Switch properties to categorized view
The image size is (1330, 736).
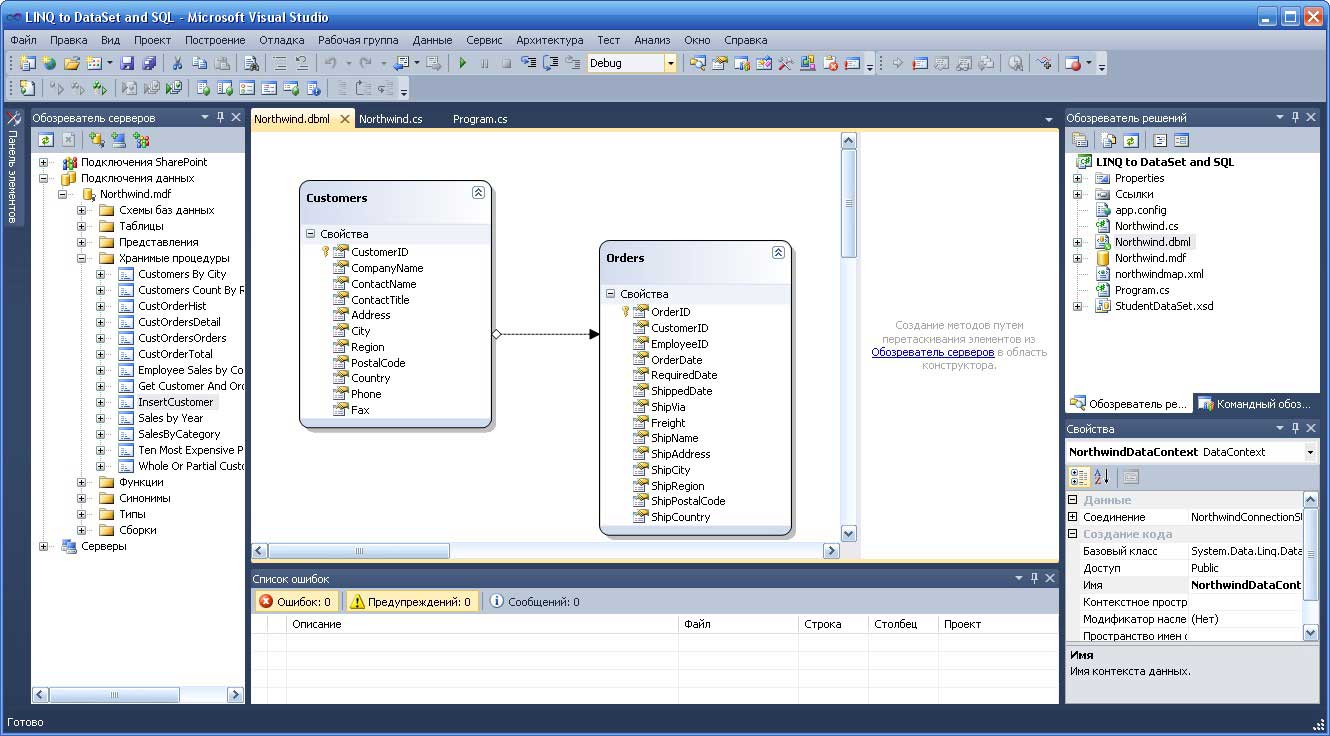(x=1079, y=477)
